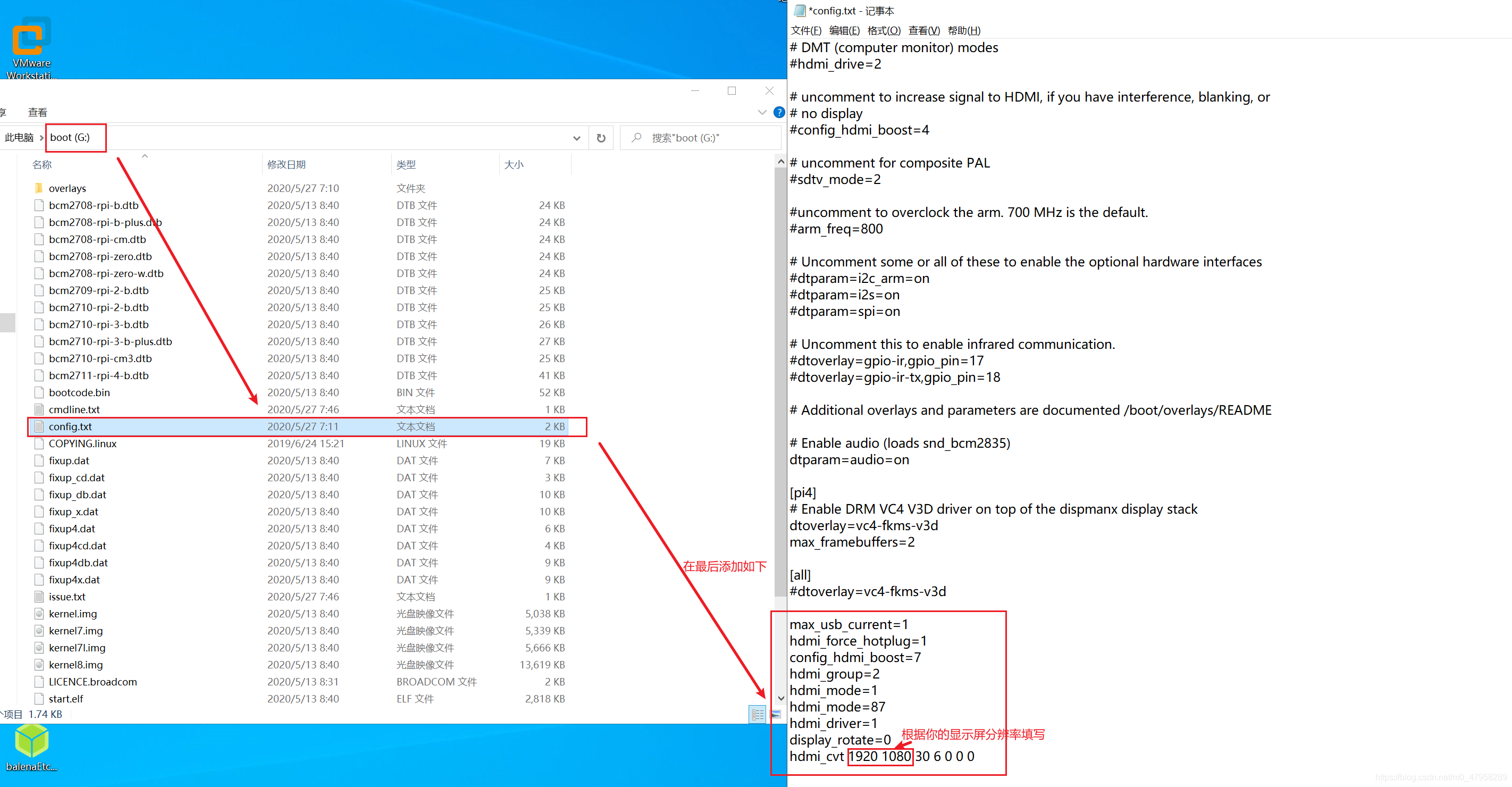This screenshot has height=787, width=1512.
Task: Place cursor on dtparam=audio=on line
Action: click(849, 459)
